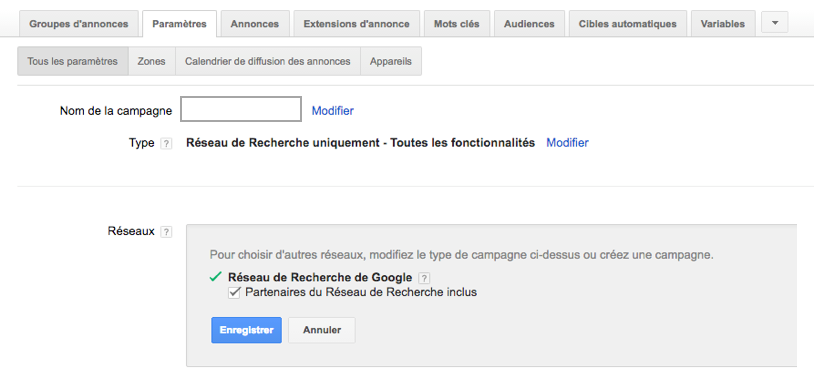Uncheck Partenaires du Réseau de Recherche inclus
Screen dimensions: 814x389
tap(234, 292)
